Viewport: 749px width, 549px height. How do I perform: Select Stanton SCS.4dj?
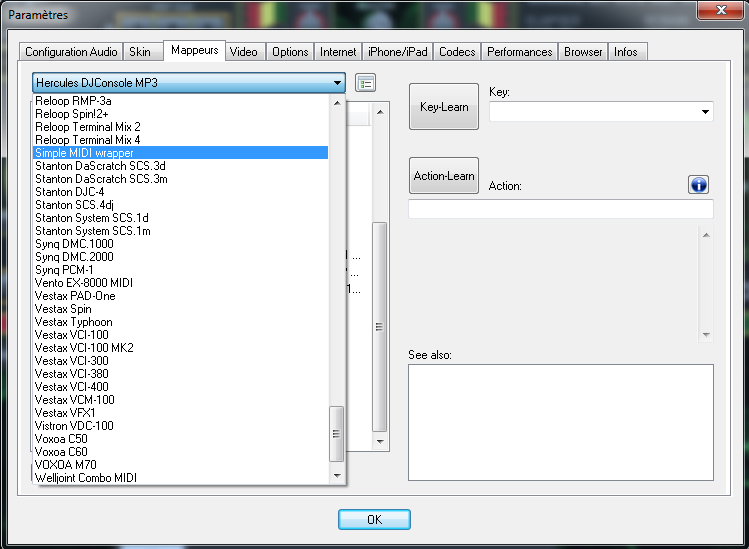(x=181, y=205)
